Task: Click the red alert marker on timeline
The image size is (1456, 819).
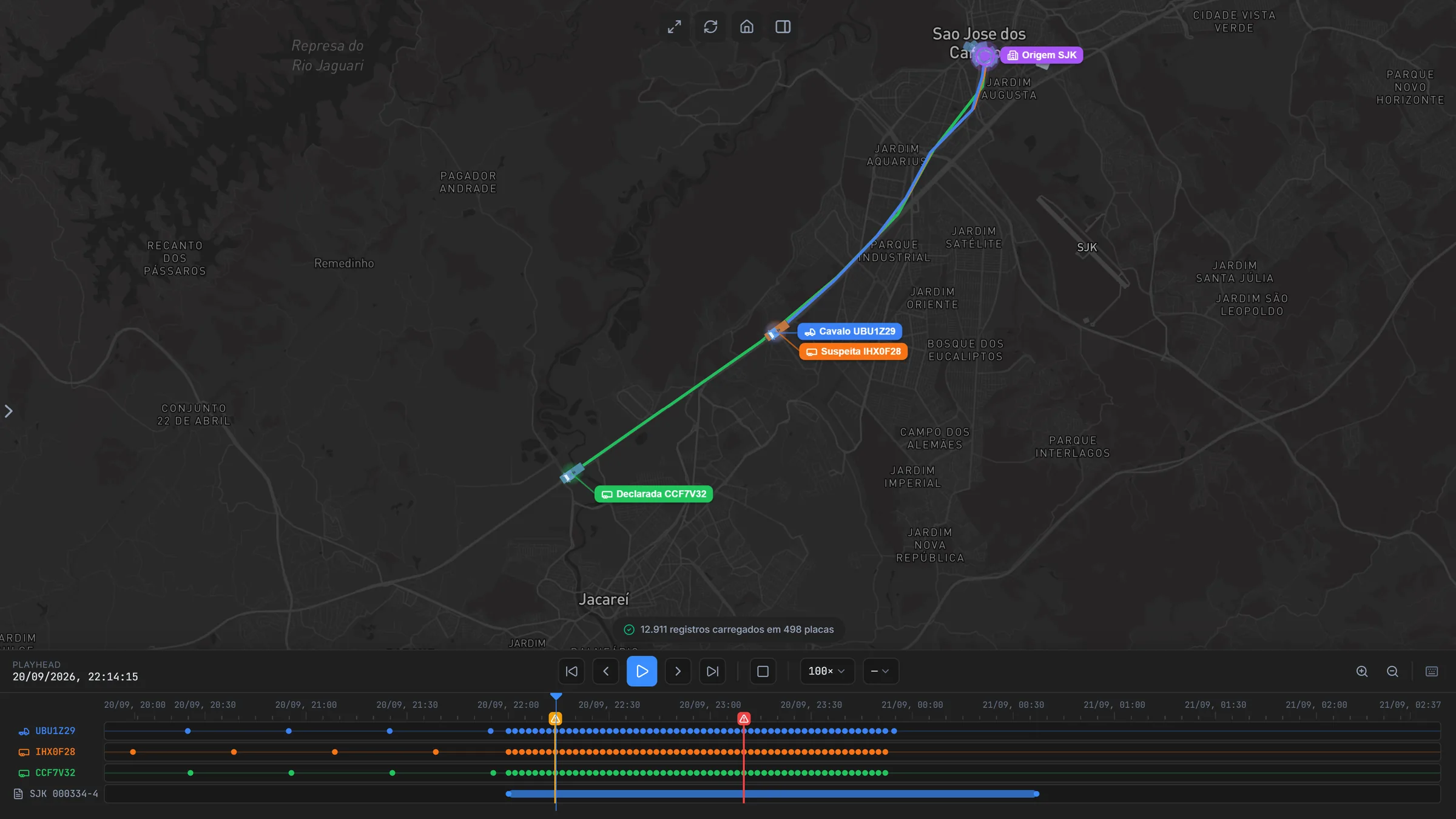Action: click(744, 719)
